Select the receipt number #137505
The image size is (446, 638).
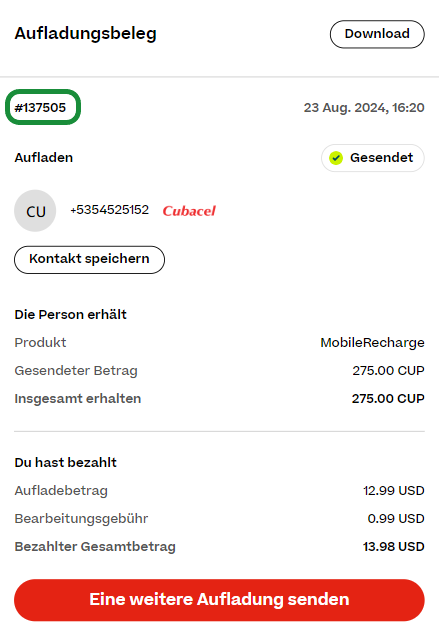tap(40, 108)
